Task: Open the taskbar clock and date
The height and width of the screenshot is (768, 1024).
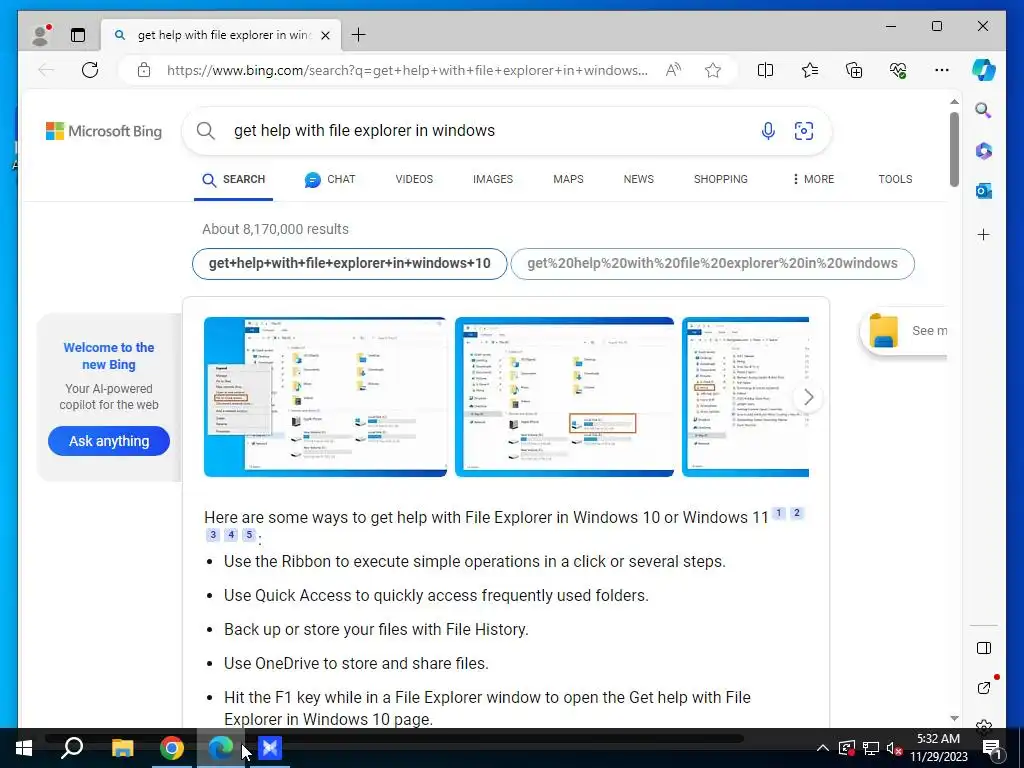Action: click(x=938, y=748)
